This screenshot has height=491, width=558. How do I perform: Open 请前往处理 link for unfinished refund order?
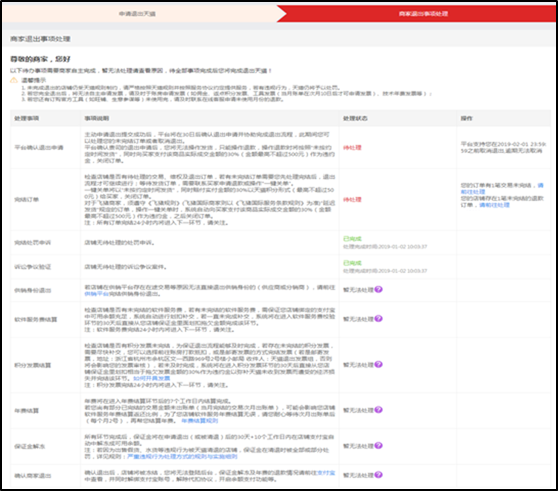494,205
